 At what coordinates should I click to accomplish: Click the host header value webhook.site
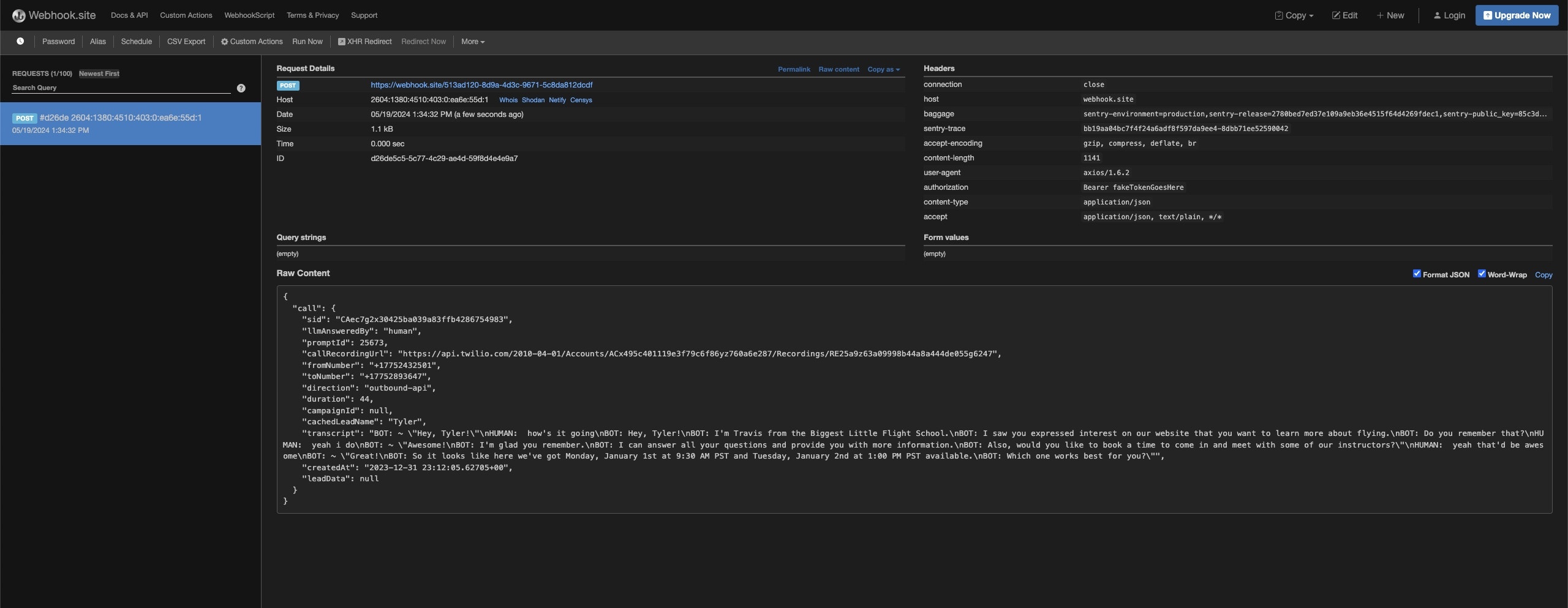(x=1108, y=99)
